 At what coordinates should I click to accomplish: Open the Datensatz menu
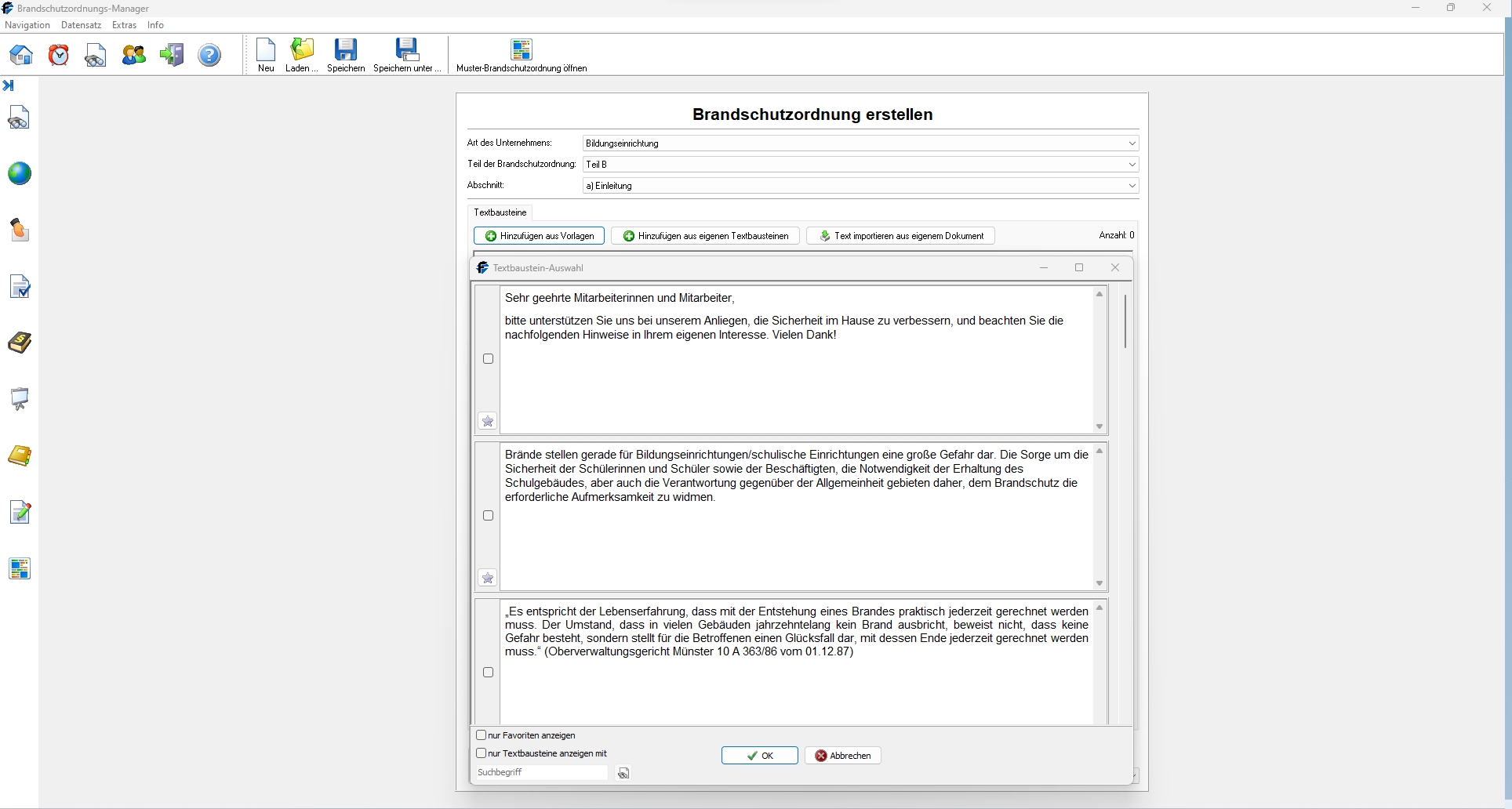(x=82, y=25)
